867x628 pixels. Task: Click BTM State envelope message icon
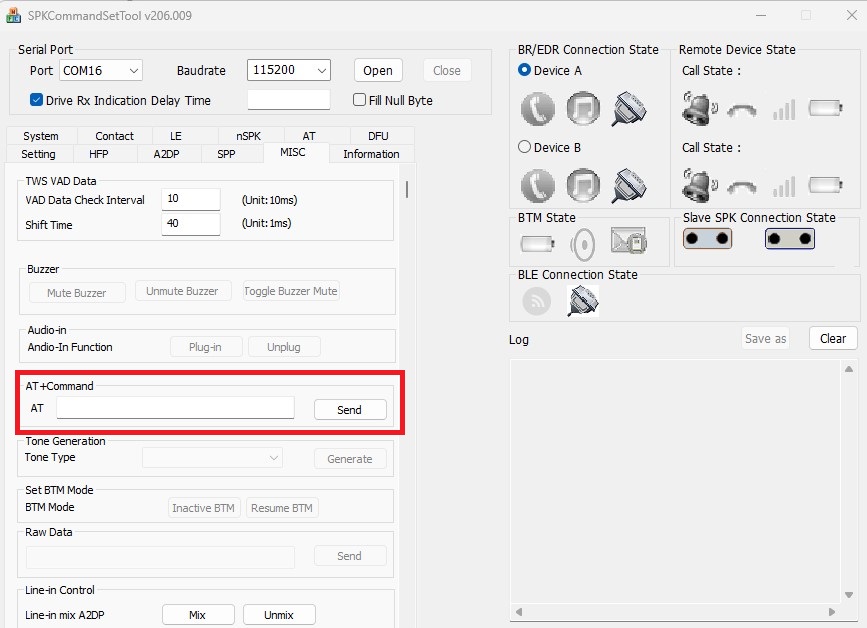[629, 241]
